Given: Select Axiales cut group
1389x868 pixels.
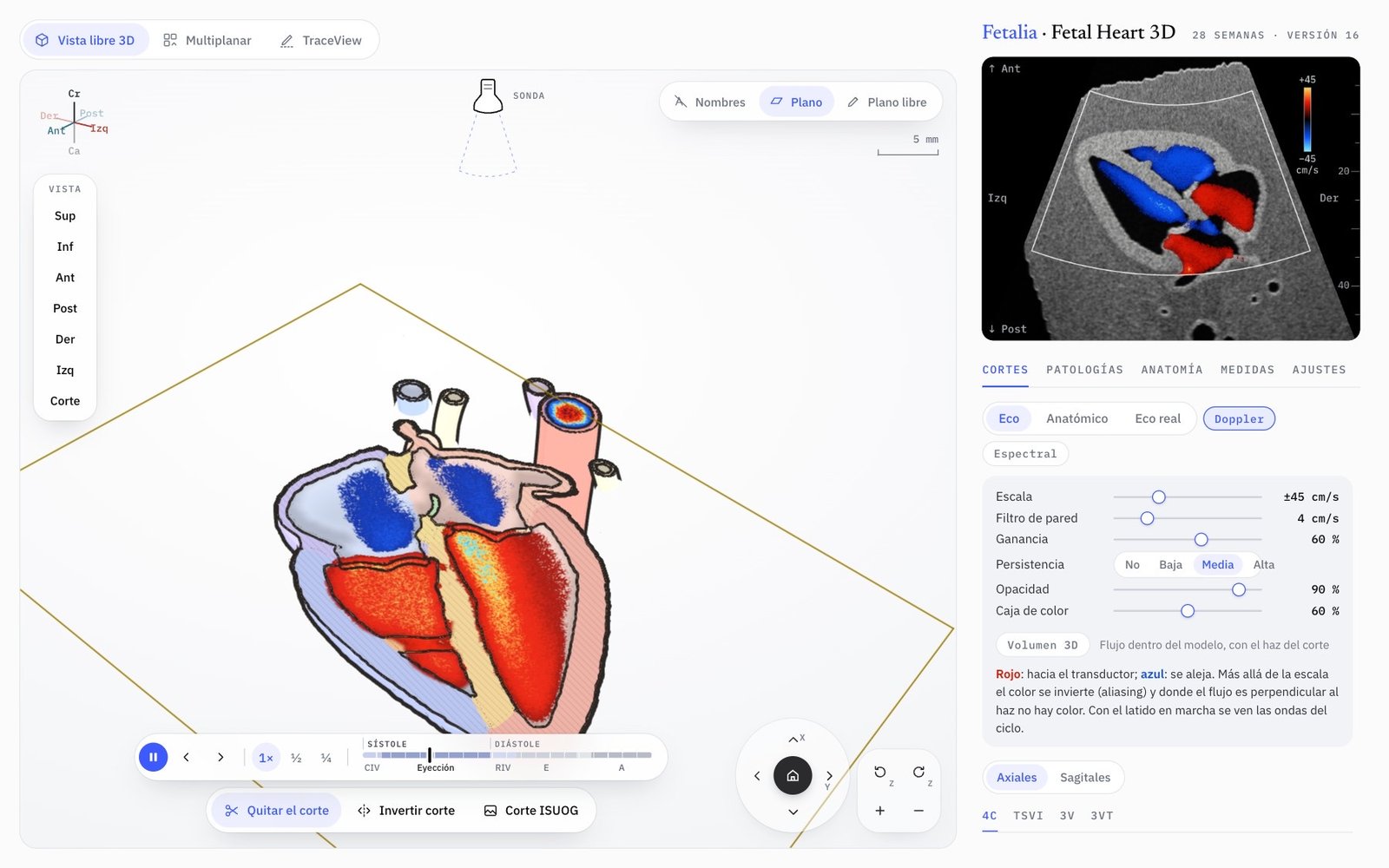Looking at the screenshot, I should [x=1017, y=778].
